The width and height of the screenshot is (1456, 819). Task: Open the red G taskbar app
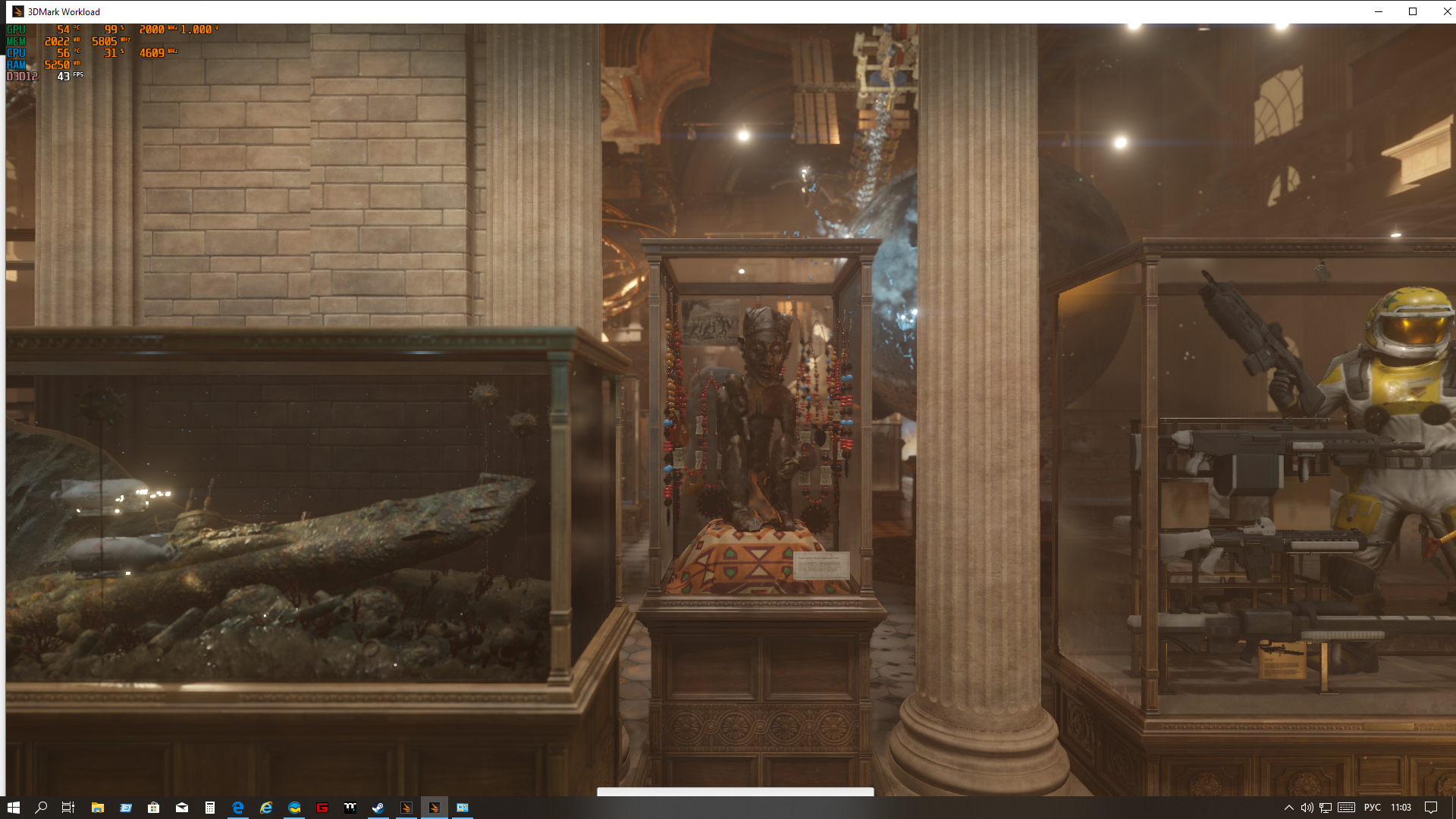[x=322, y=808]
